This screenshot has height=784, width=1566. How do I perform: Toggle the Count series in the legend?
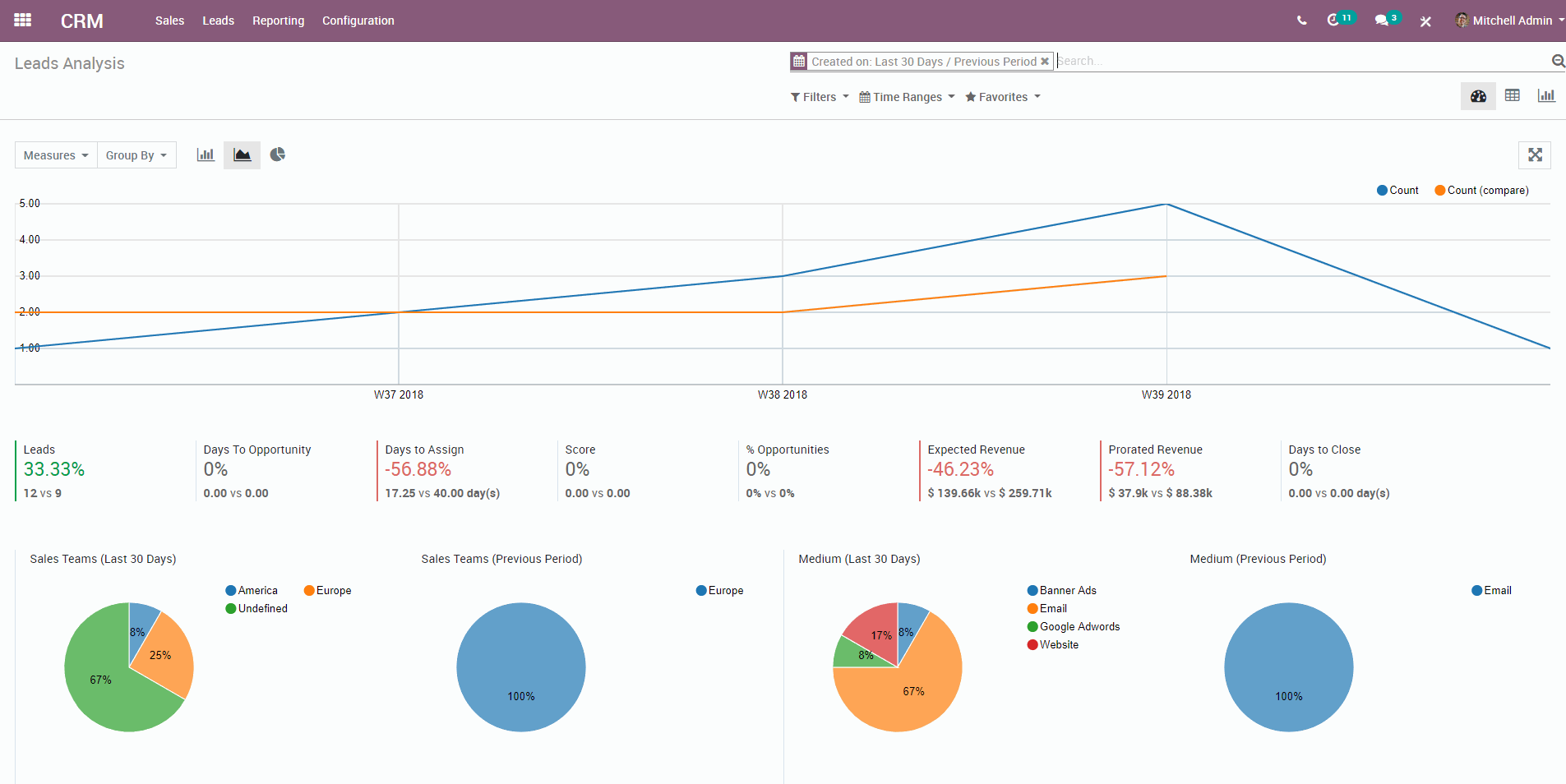point(1397,190)
